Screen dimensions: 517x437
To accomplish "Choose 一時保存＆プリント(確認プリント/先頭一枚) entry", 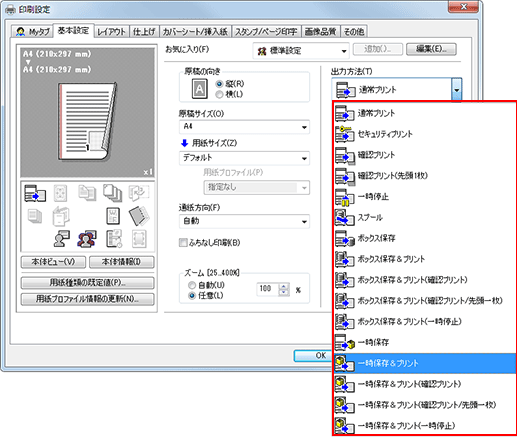I will click(x=425, y=405).
